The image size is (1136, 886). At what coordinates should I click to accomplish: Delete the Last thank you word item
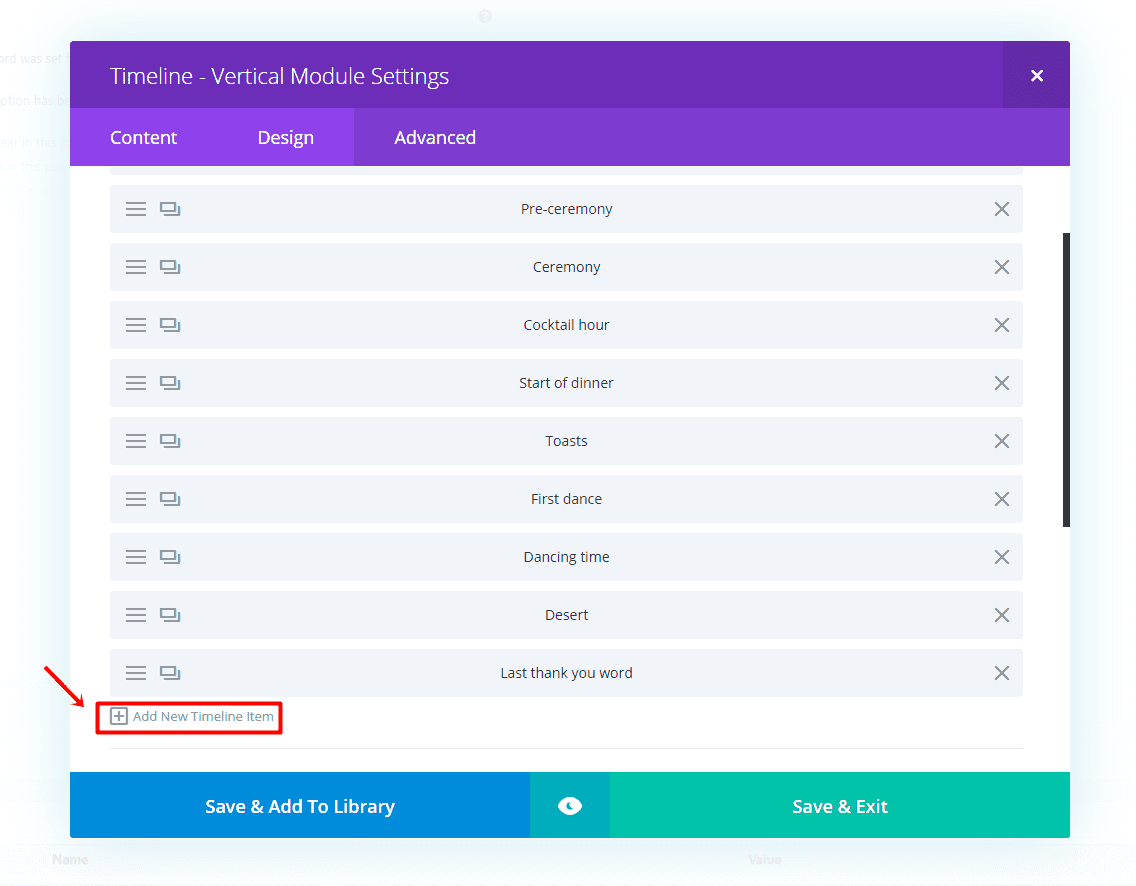(1001, 673)
